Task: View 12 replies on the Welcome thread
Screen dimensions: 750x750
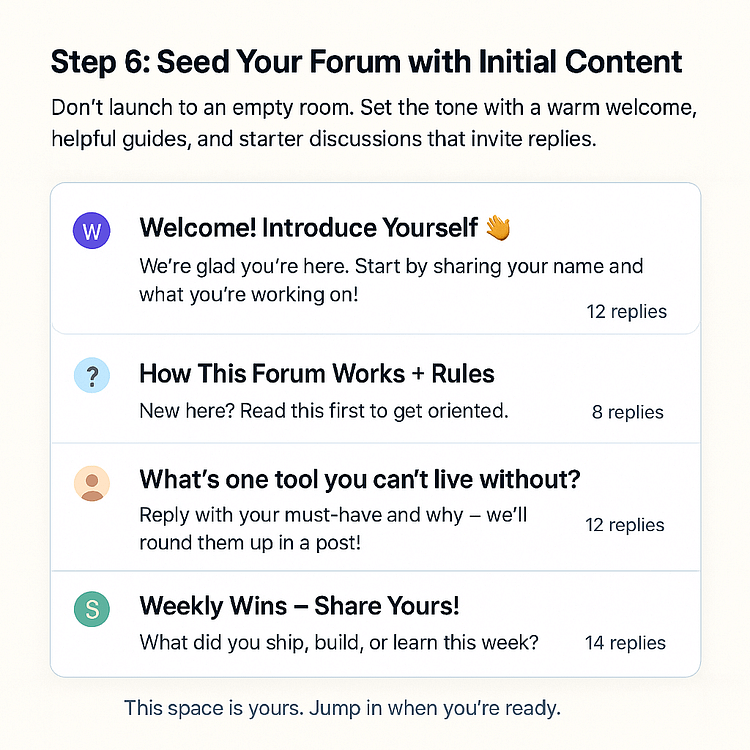Action: pyautogui.click(x=627, y=312)
